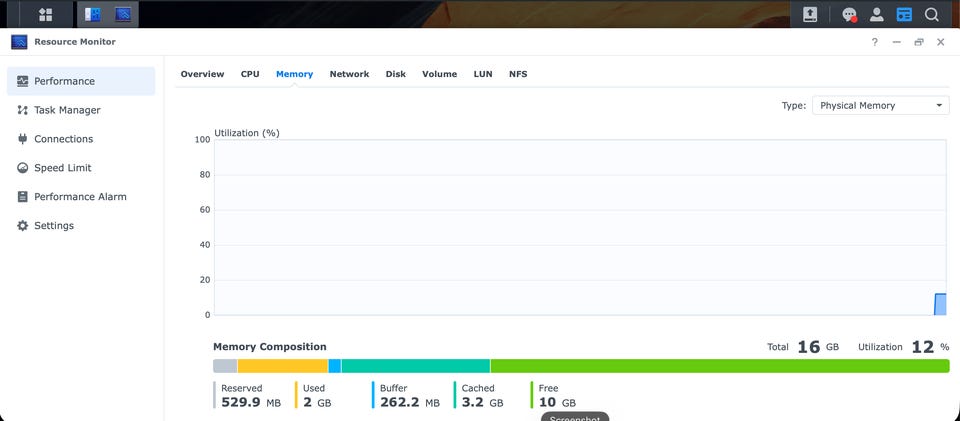Open Connections in the sidebar
Screen dimensions: 960x421
[81, 139]
